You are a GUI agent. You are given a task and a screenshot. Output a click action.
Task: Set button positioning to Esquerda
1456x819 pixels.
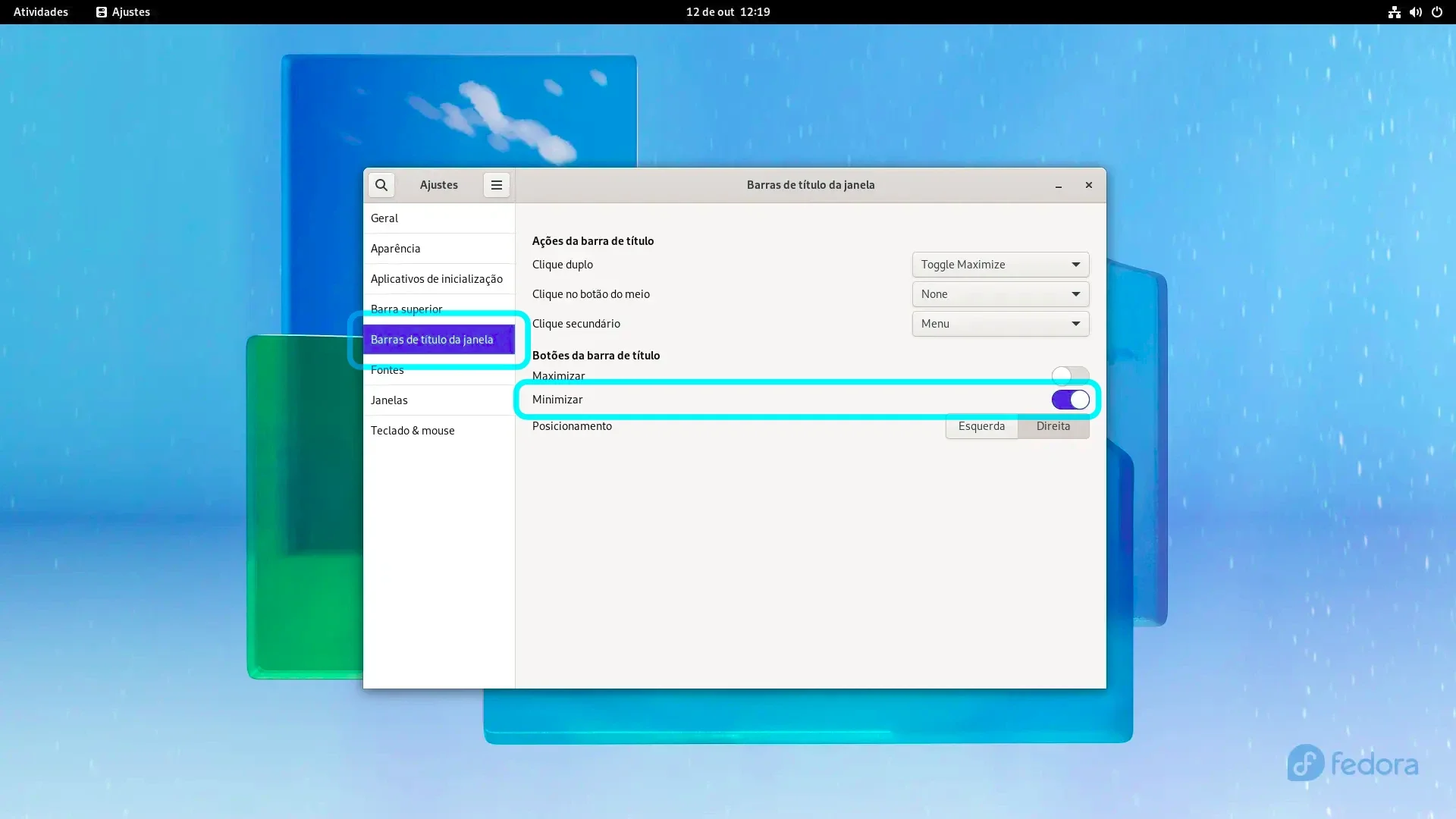pos(981,426)
